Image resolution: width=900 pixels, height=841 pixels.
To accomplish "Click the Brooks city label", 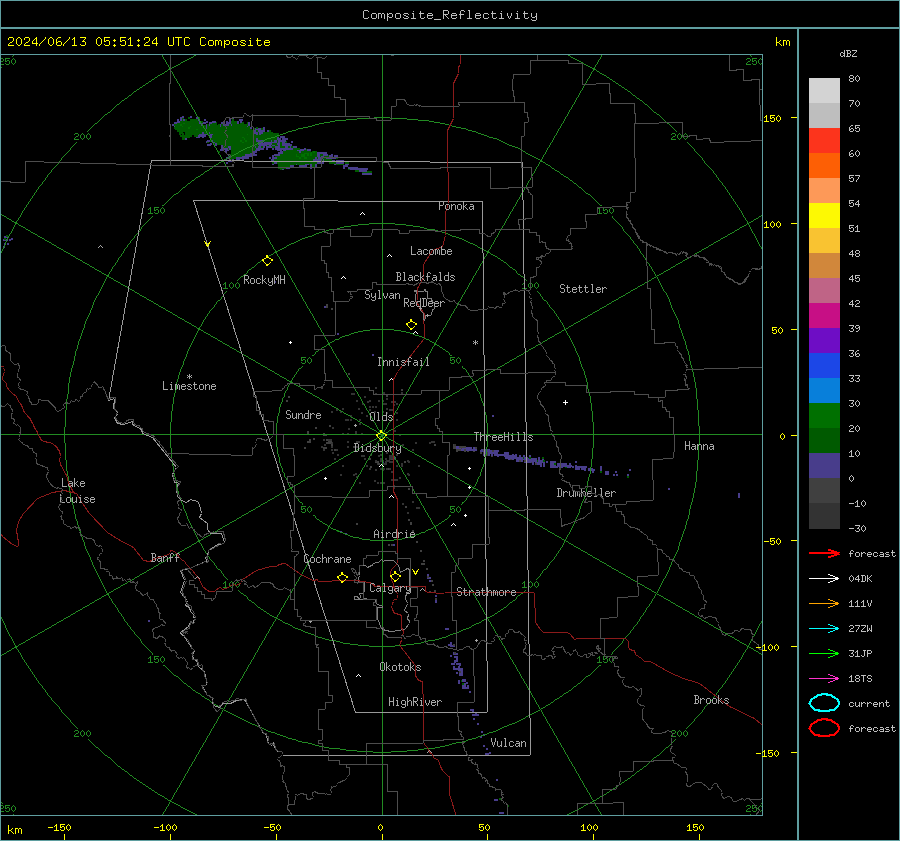I will [x=711, y=700].
